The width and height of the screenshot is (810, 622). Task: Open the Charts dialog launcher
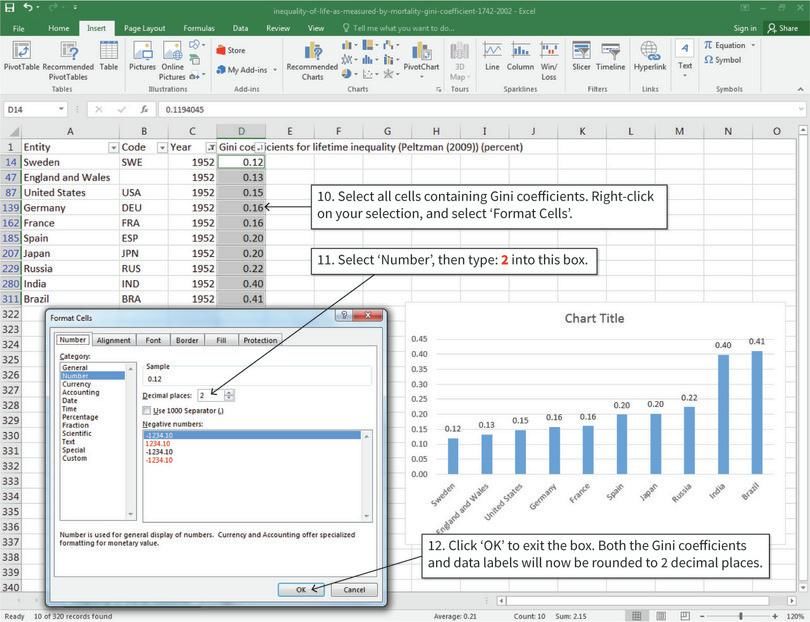pyautogui.click(x=439, y=89)
